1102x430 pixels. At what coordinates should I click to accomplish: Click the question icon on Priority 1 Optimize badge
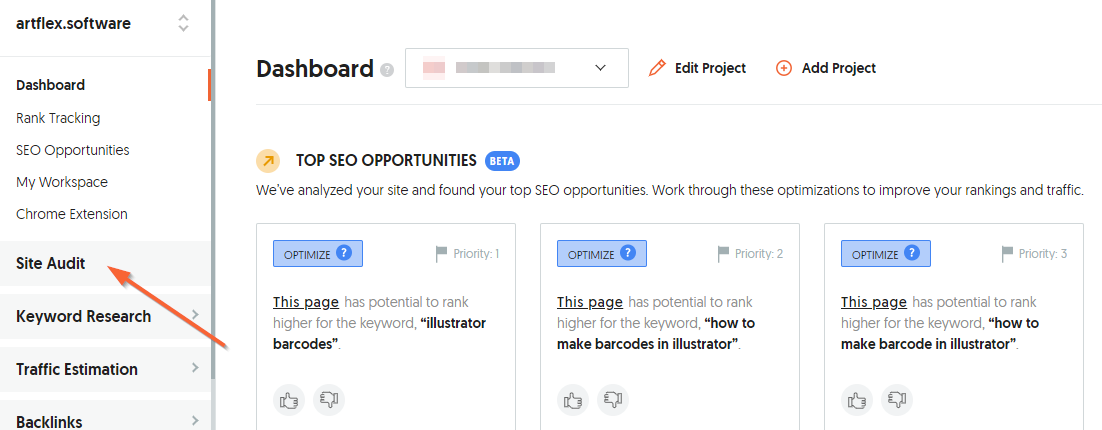[344, 253]
